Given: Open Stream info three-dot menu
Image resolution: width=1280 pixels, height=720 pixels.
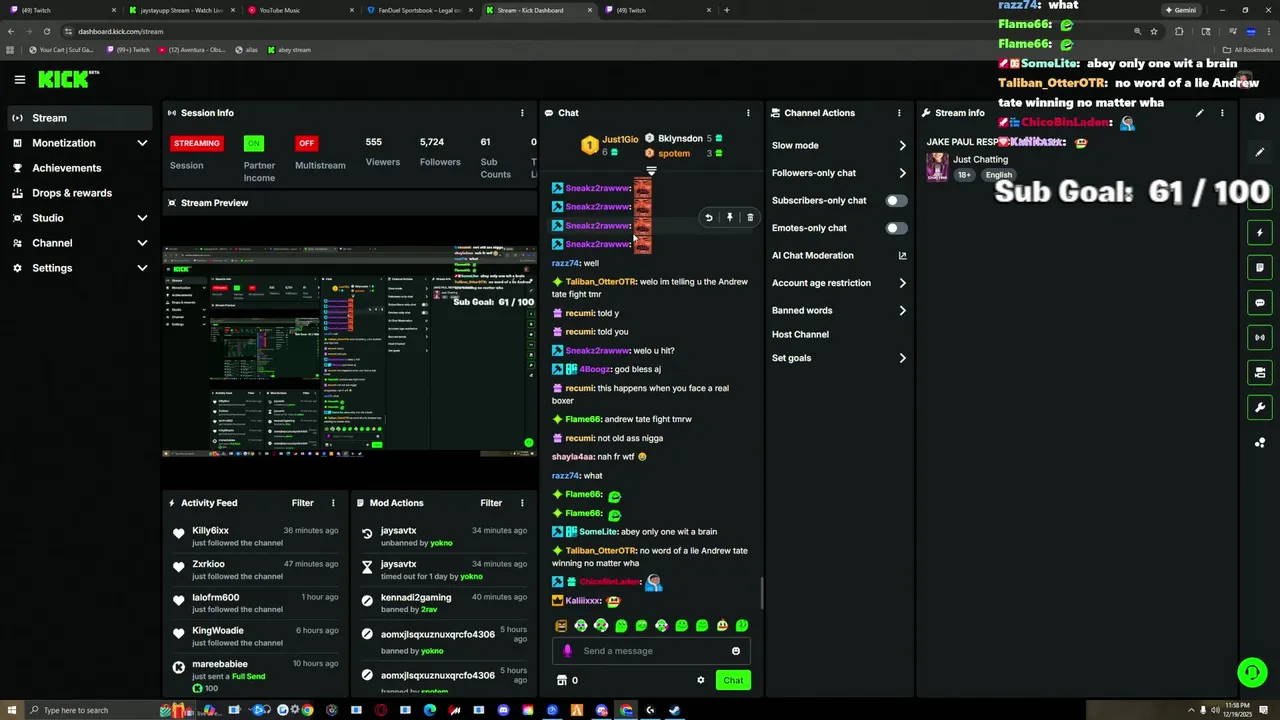Looking at the screenshot, I should [x=1221, y=113].
